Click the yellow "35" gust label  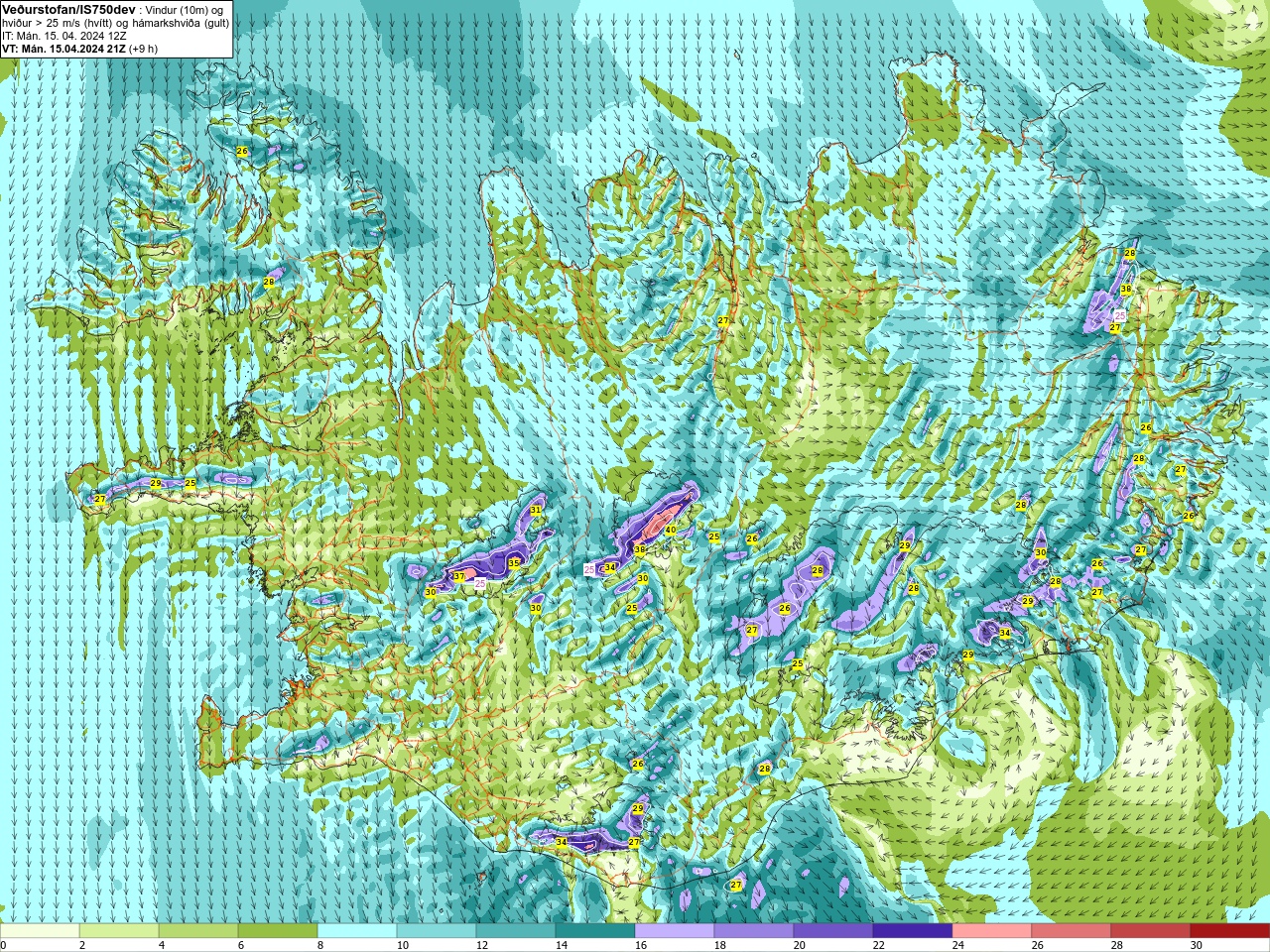pyautogui.click(x=513, y=563)
